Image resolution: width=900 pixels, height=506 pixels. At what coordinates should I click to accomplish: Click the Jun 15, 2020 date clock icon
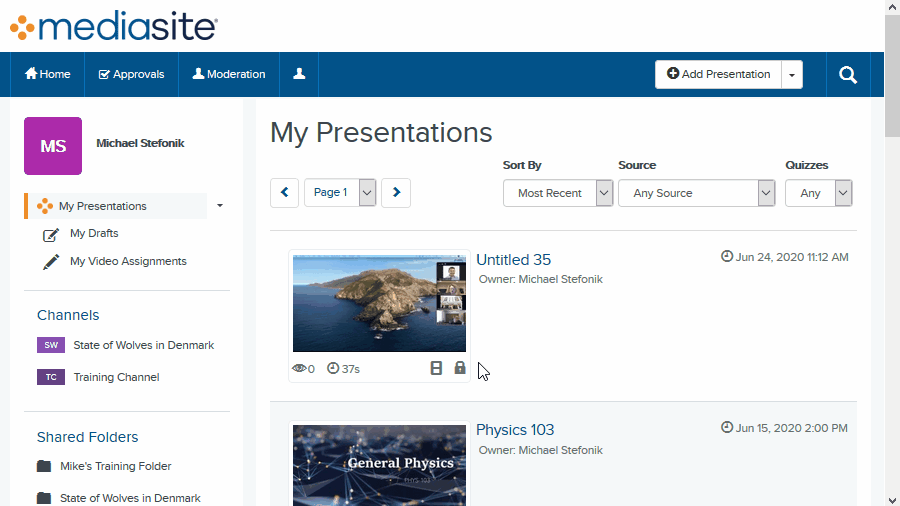click(727, 427)
